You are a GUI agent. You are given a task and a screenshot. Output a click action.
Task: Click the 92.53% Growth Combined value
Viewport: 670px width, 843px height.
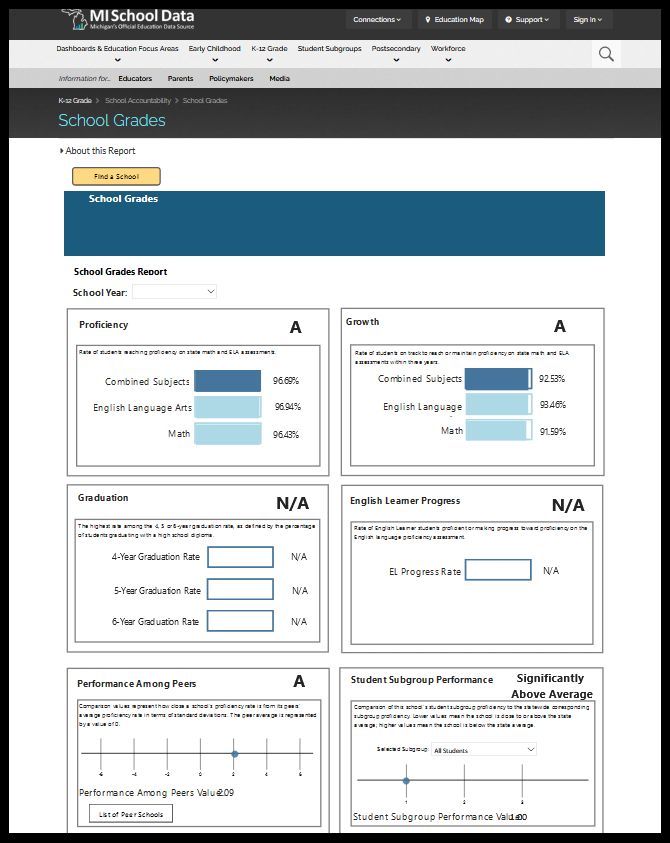click(x=552, y=378)
